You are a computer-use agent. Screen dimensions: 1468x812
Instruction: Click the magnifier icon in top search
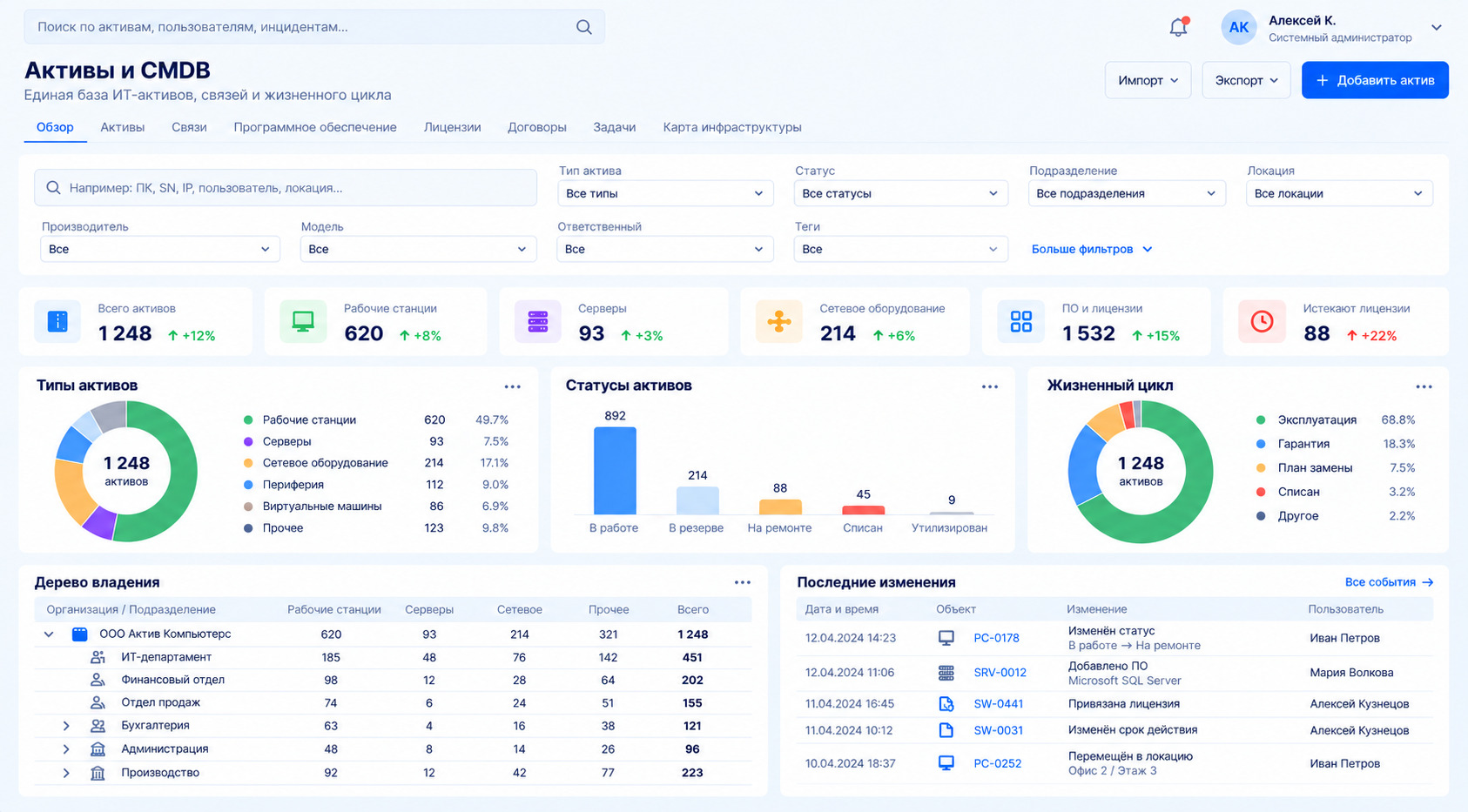[x=584, y=27]
